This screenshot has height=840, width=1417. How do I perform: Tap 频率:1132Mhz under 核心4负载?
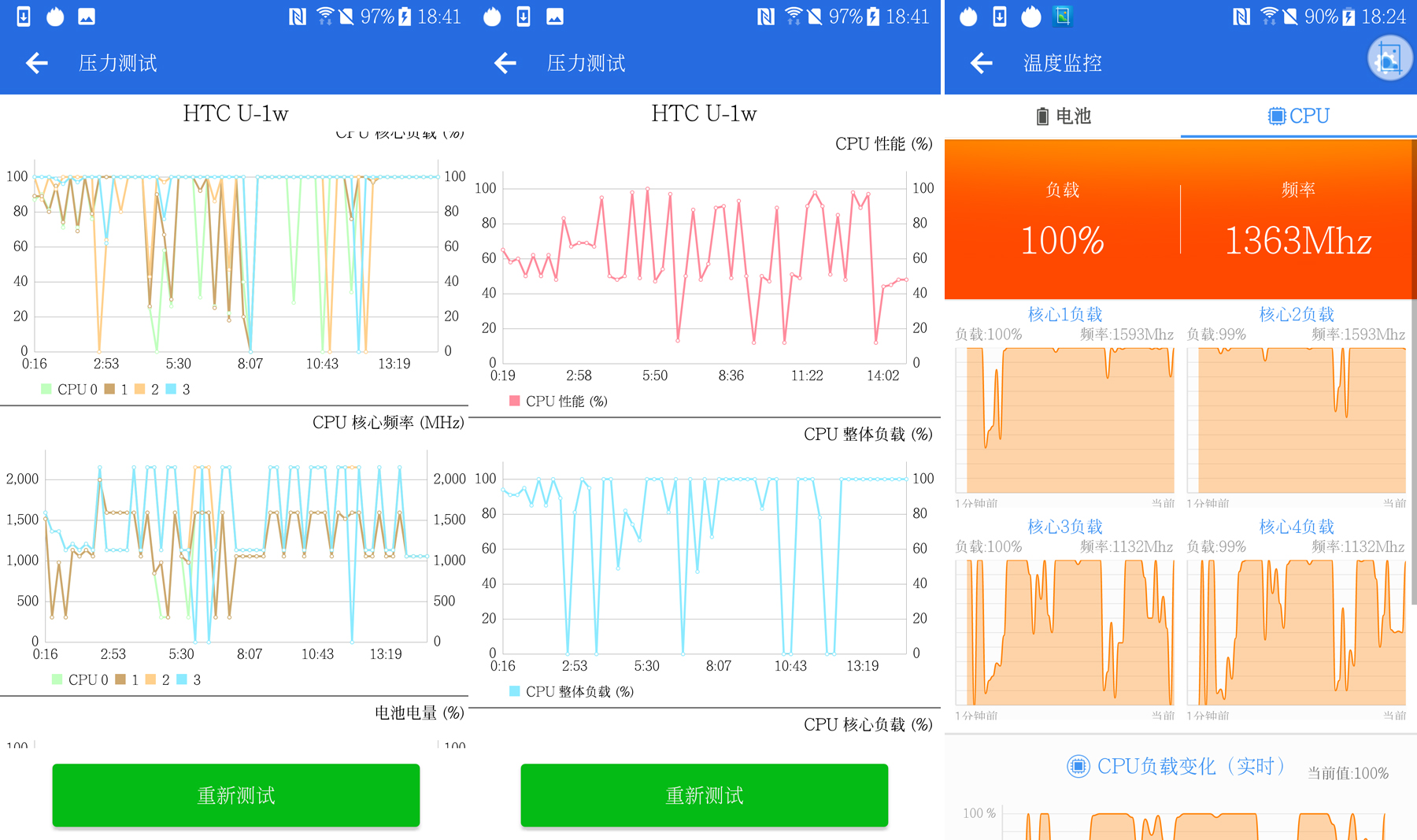click(1358, 546)
